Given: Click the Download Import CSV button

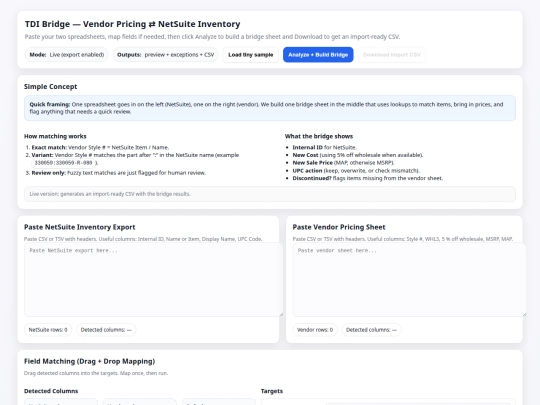Looking at the screenshot, I should tap(392, 55).
